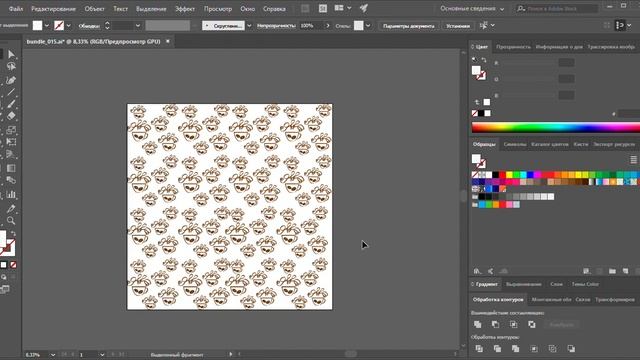The height and width of the screenshot is (360, 640).
Task: Click the Merge pathfinder icon
Action: pos(516,349)
